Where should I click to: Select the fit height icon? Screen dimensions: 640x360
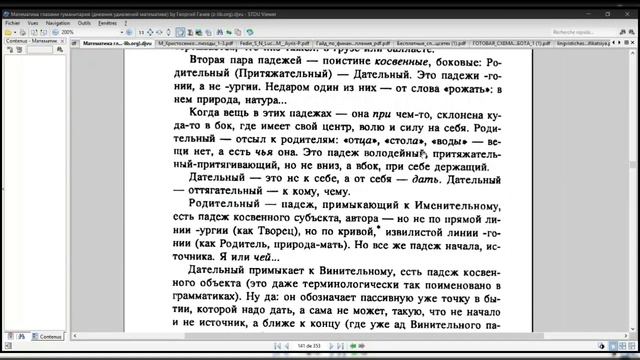[169, 32]
